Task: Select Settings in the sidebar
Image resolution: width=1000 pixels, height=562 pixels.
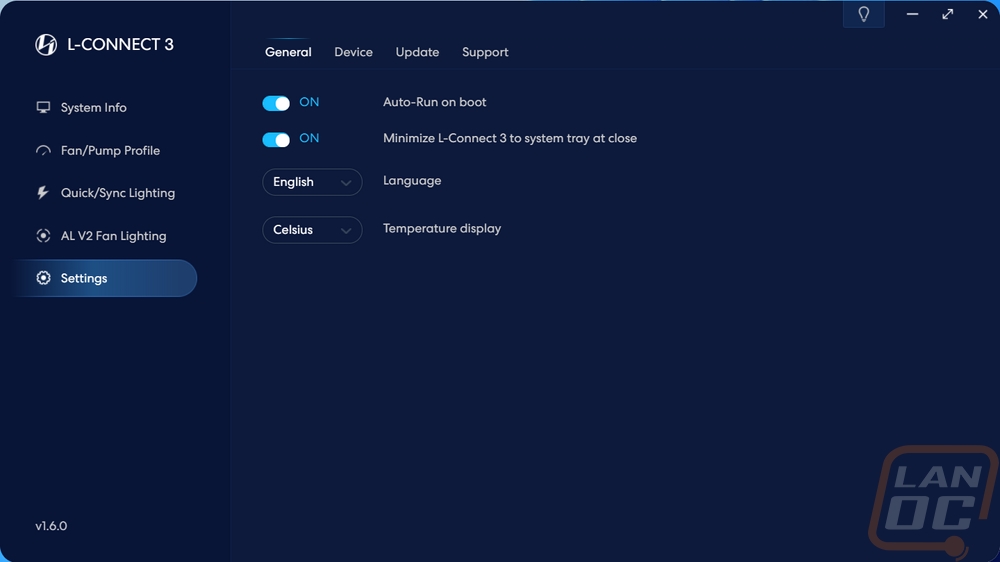Action: pyautogui.click(x=105, y=278)
